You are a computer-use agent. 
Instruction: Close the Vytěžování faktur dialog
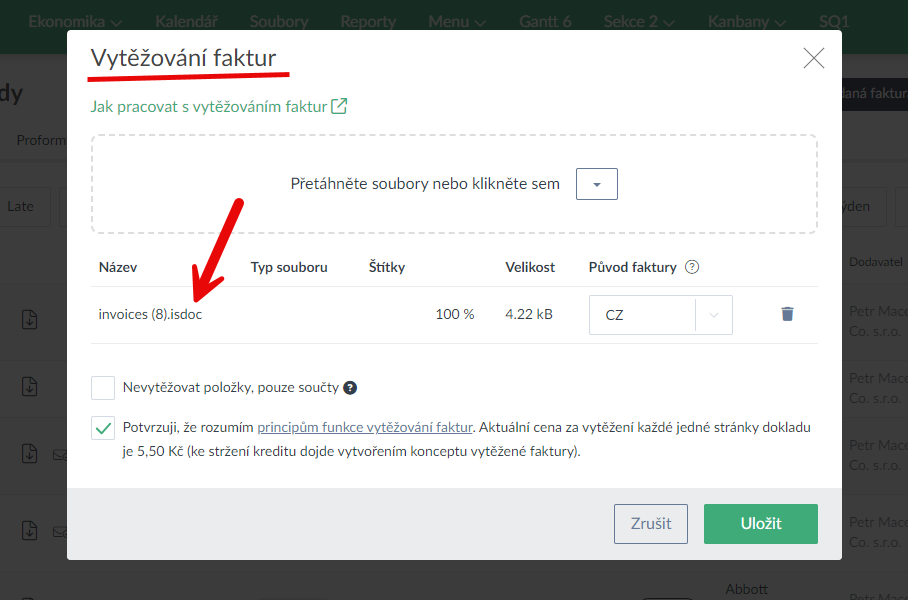click(x=814, y=58)
